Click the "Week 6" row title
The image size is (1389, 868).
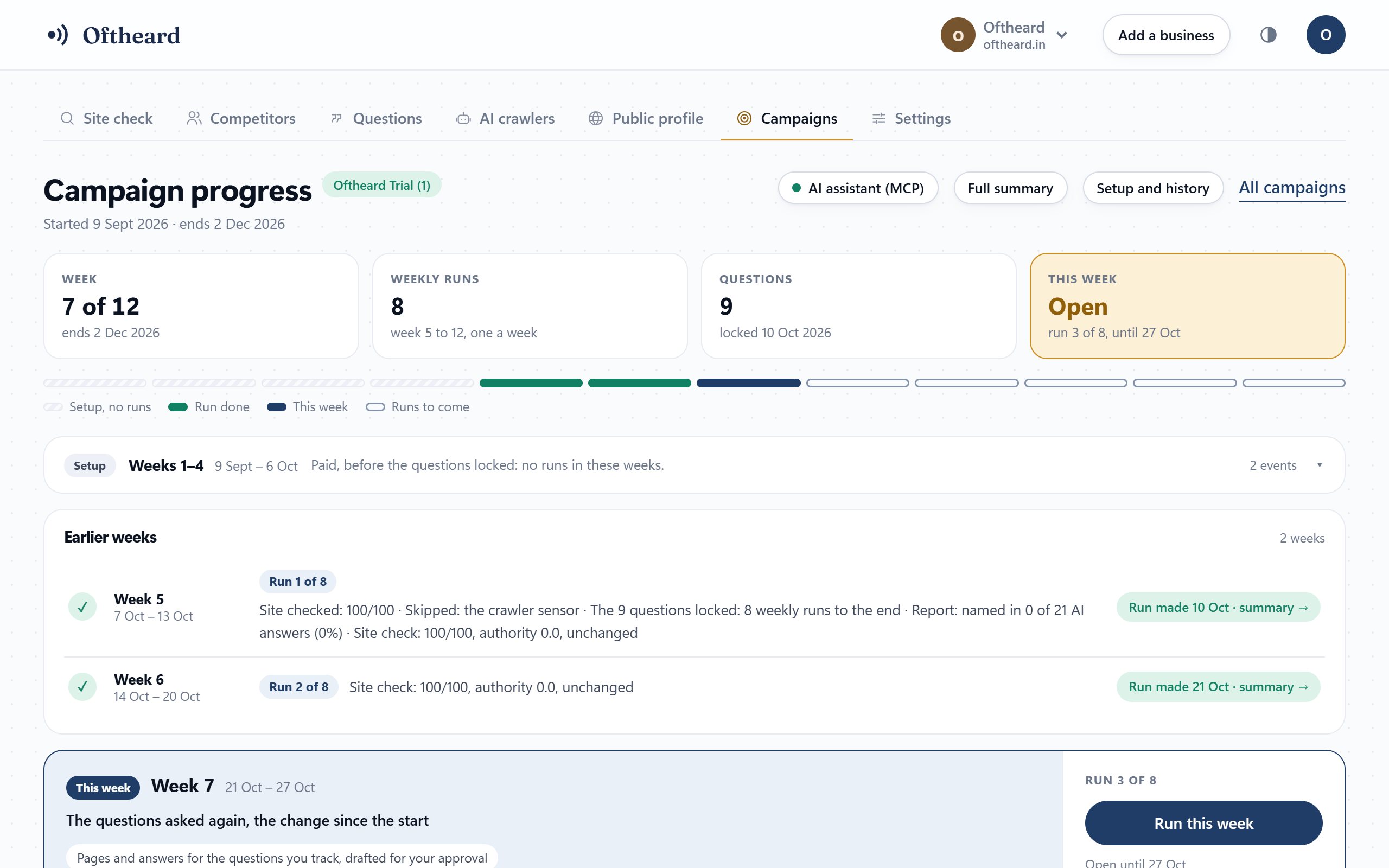click(x=139, y=679)
